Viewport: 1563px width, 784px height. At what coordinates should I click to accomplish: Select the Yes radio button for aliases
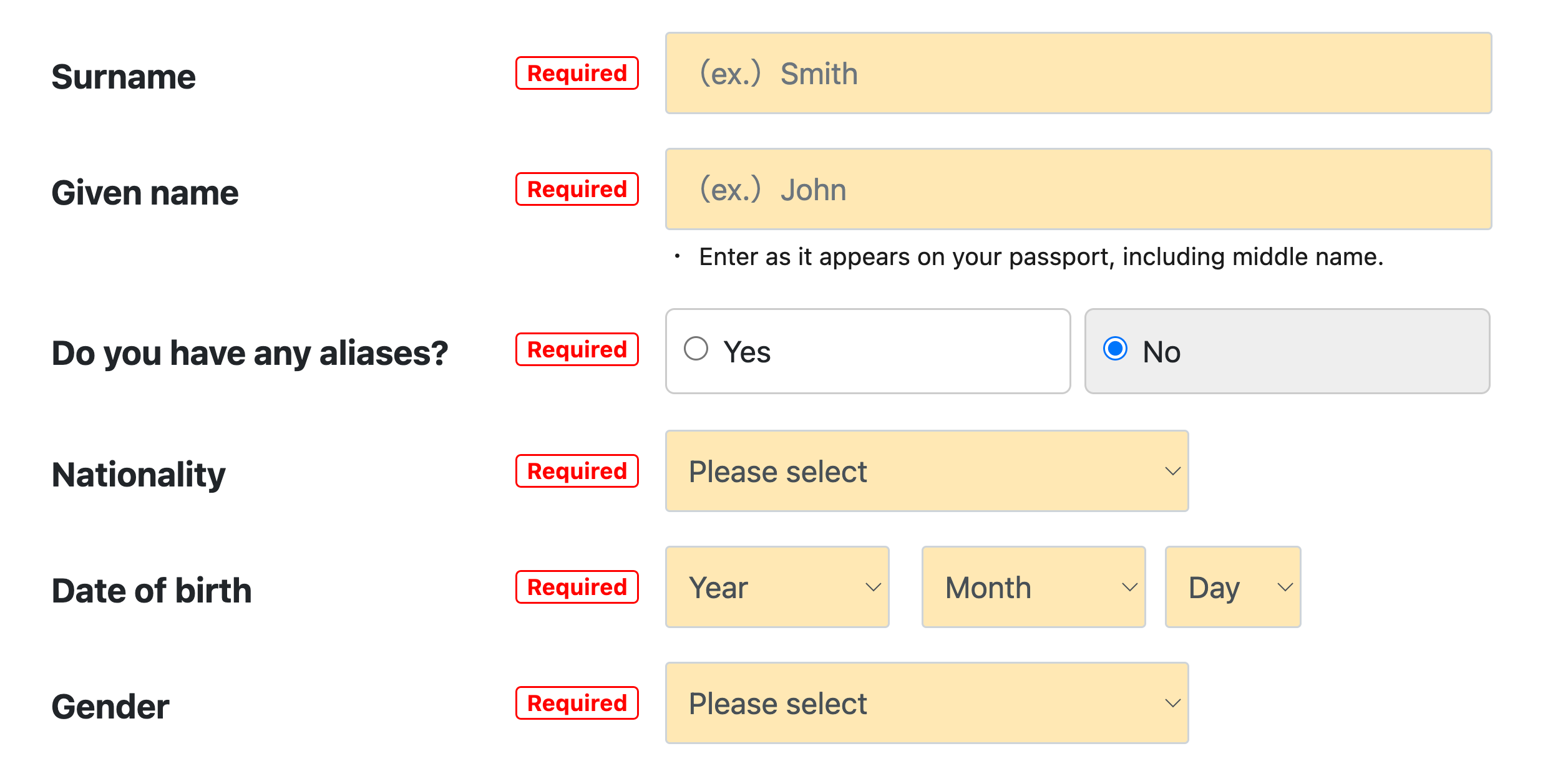(x=696, y=349)
